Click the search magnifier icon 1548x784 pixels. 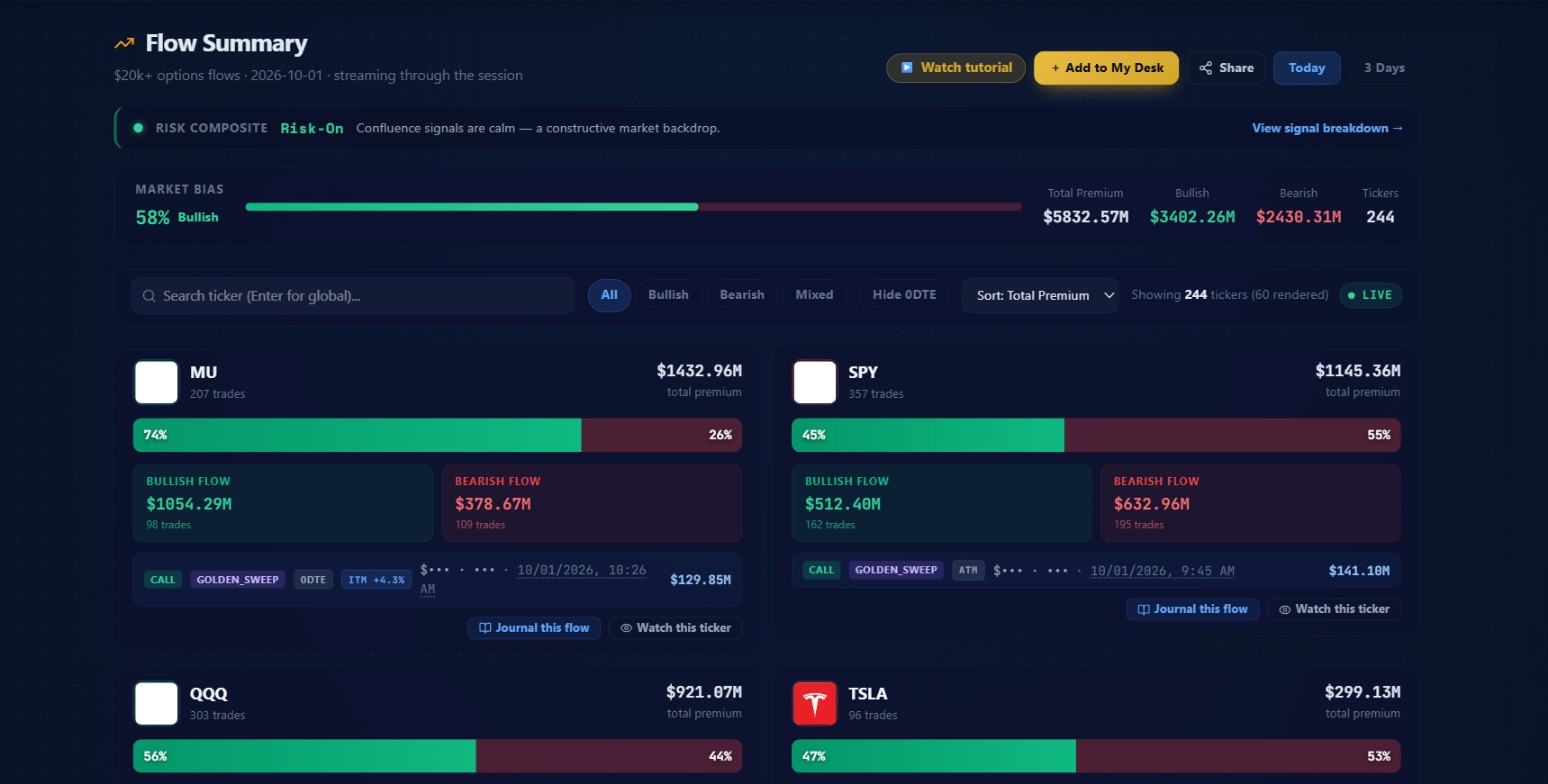click(149, 296)
